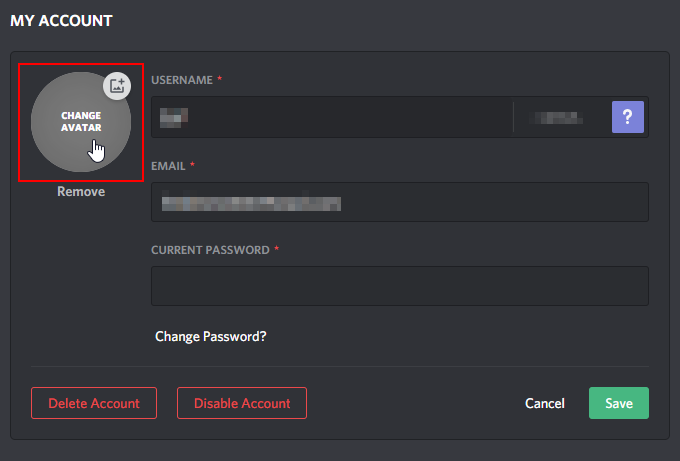
Task: Focus the Email input field
Action: [400, 202]
